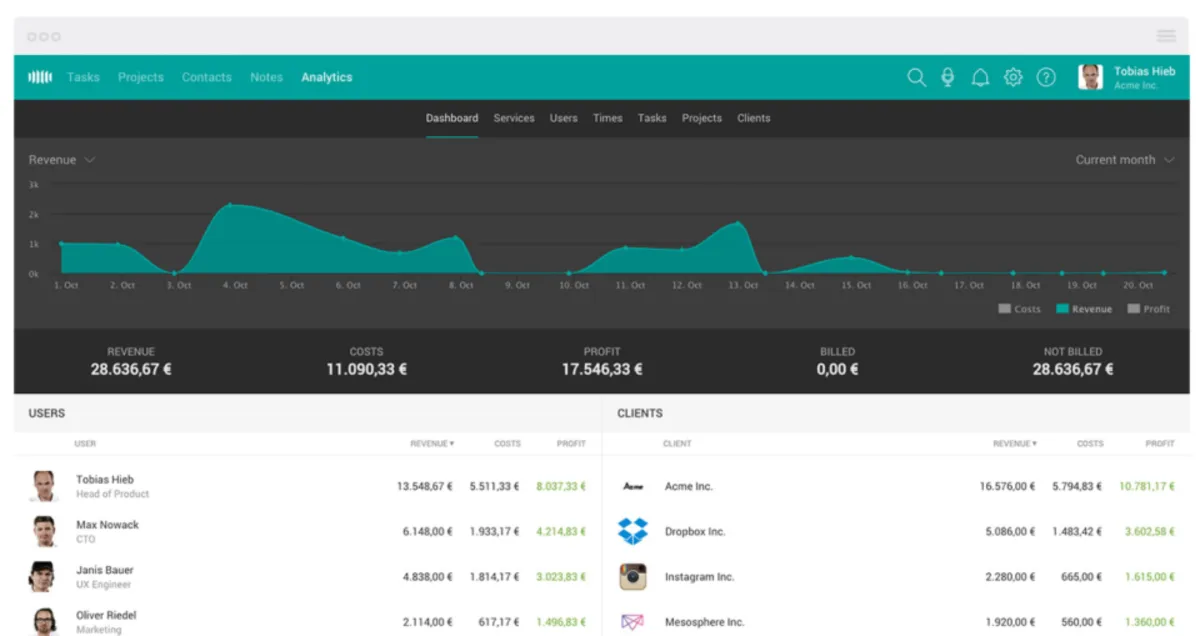Open the notifications bell
This screenshot has height=636, width=1200.
click(x=980, y=77)
